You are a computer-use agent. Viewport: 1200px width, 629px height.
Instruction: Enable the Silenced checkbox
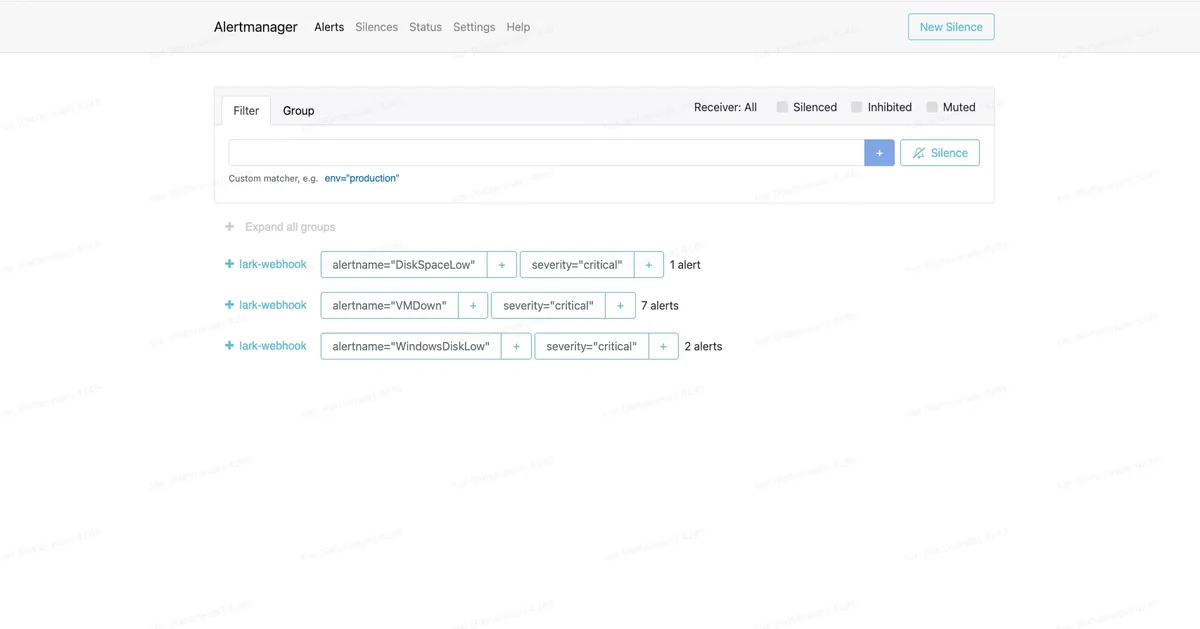pyautogui.click(x=781, y=107)
